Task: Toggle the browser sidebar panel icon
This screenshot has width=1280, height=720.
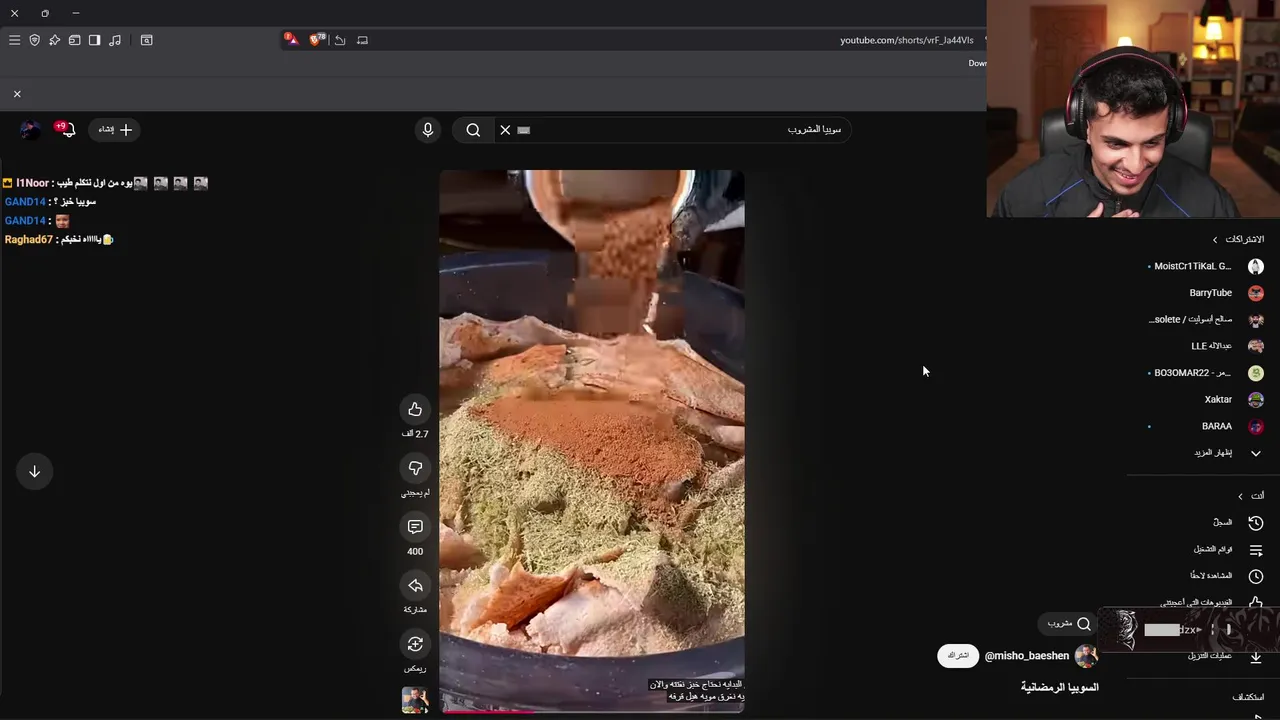Action: pyautogui.click(x=95, y=40)
